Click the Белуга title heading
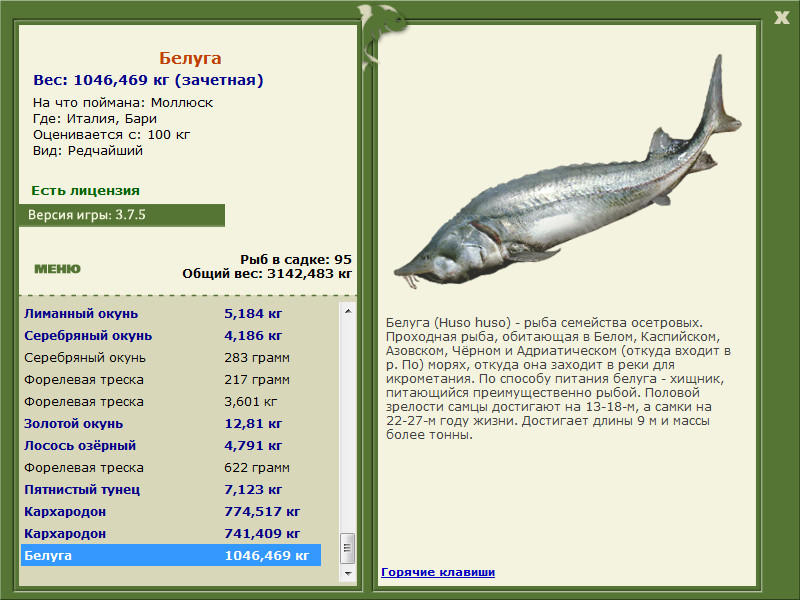 click(x=190, y=58)
